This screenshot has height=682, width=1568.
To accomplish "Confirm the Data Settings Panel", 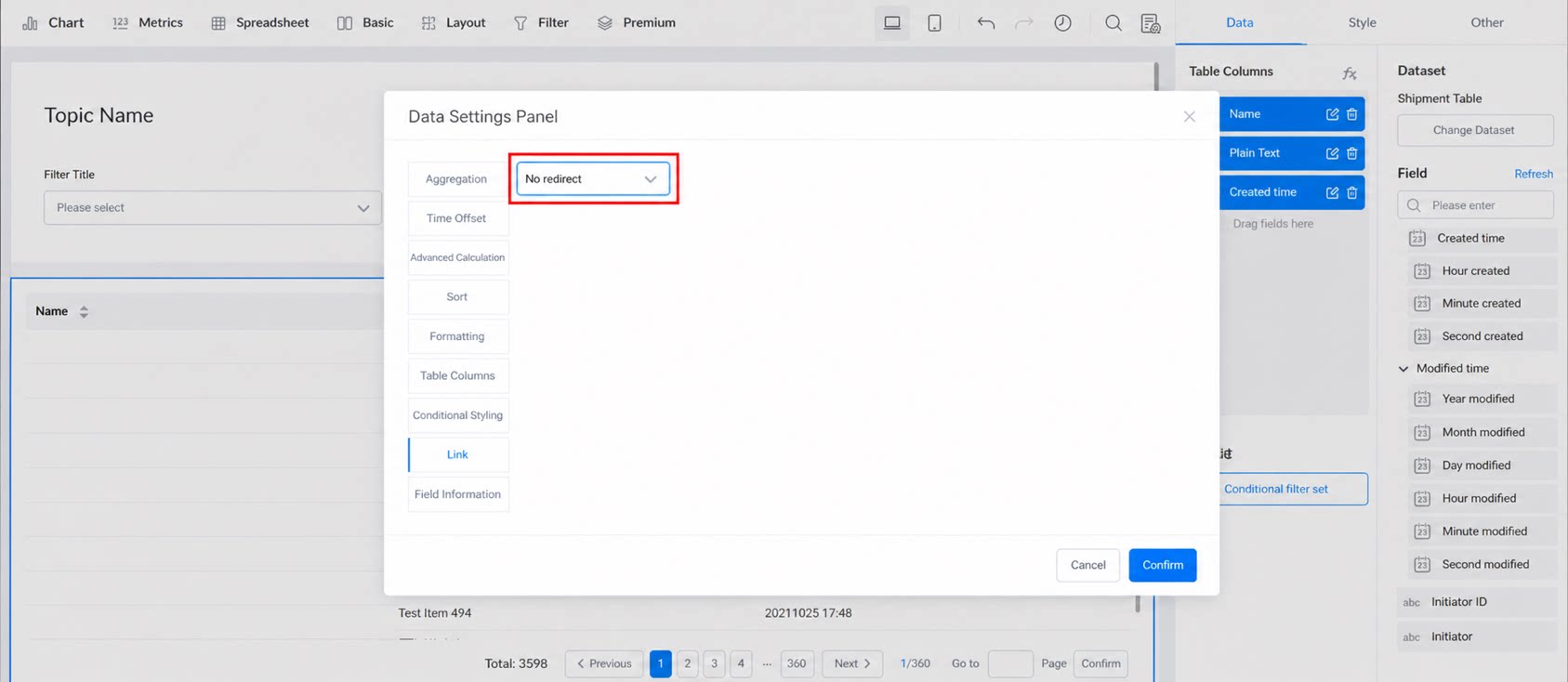I will (x=1163, y=565).
